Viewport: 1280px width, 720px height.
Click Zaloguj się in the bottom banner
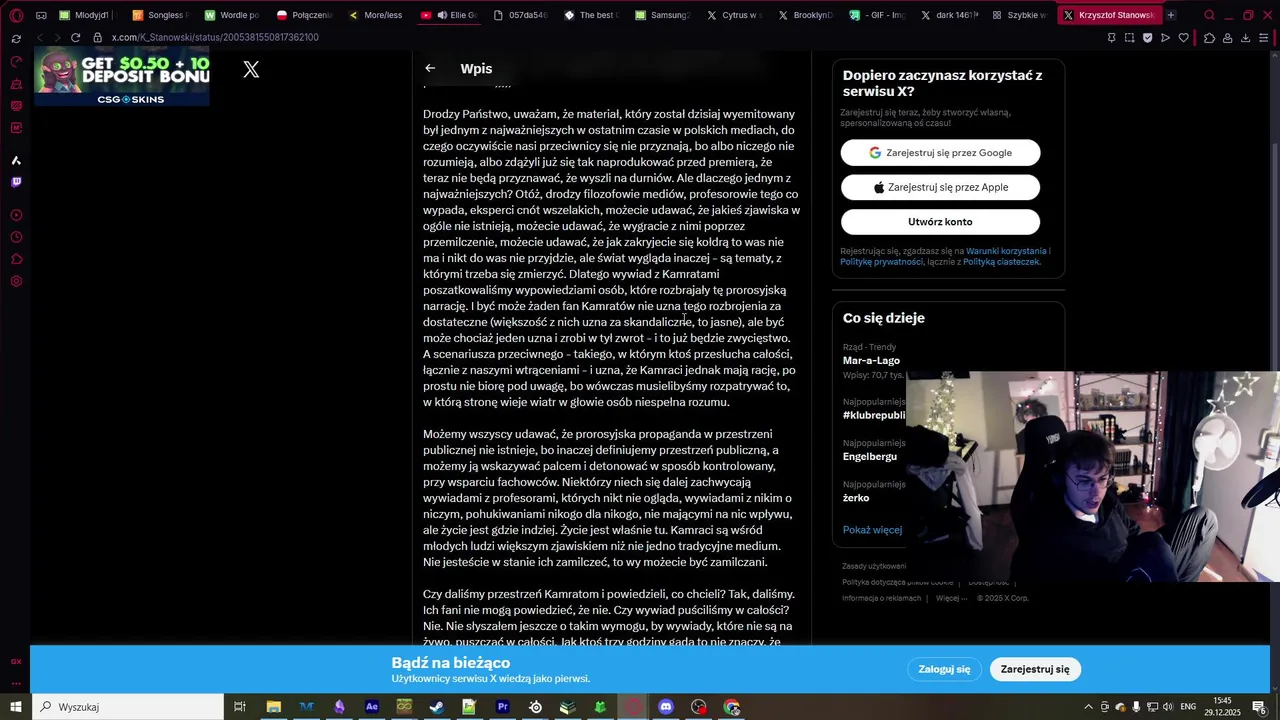(x=944, y=669)
